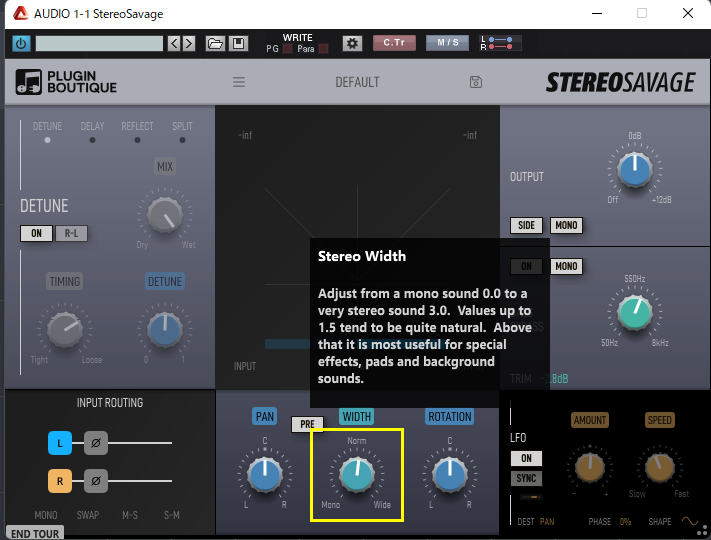
Task: Toggle the SIDE output button
Action: point(526,225)
